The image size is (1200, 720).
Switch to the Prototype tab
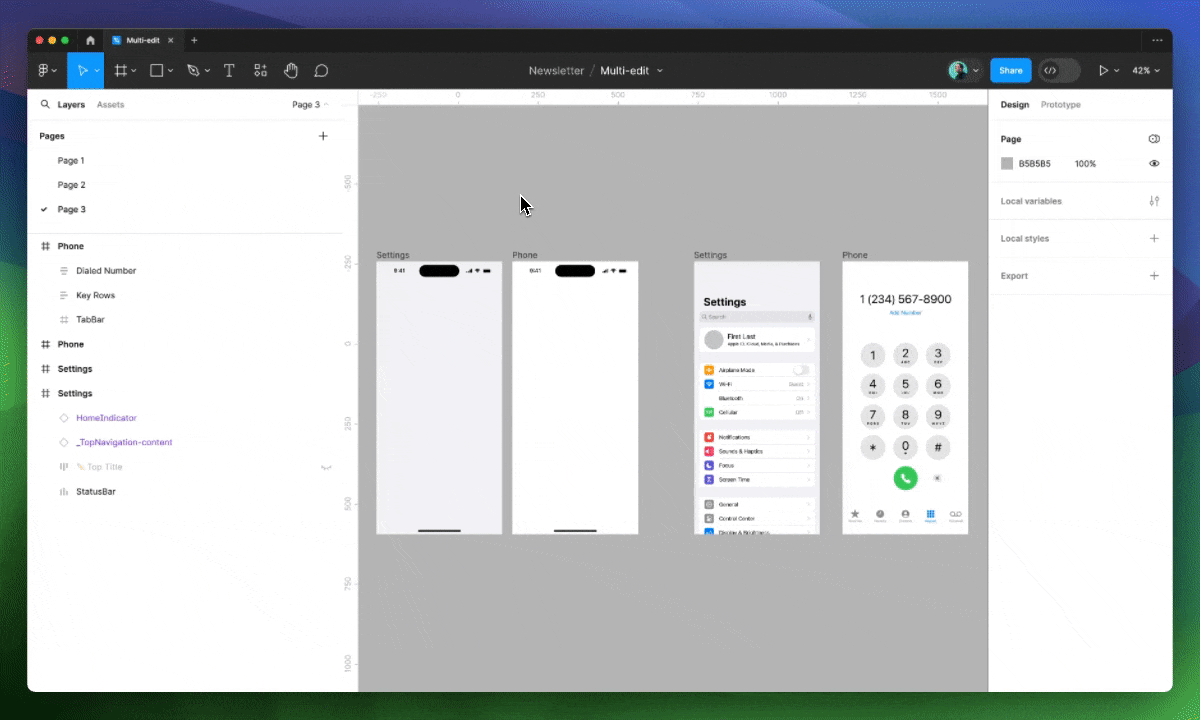point(1060,104)
